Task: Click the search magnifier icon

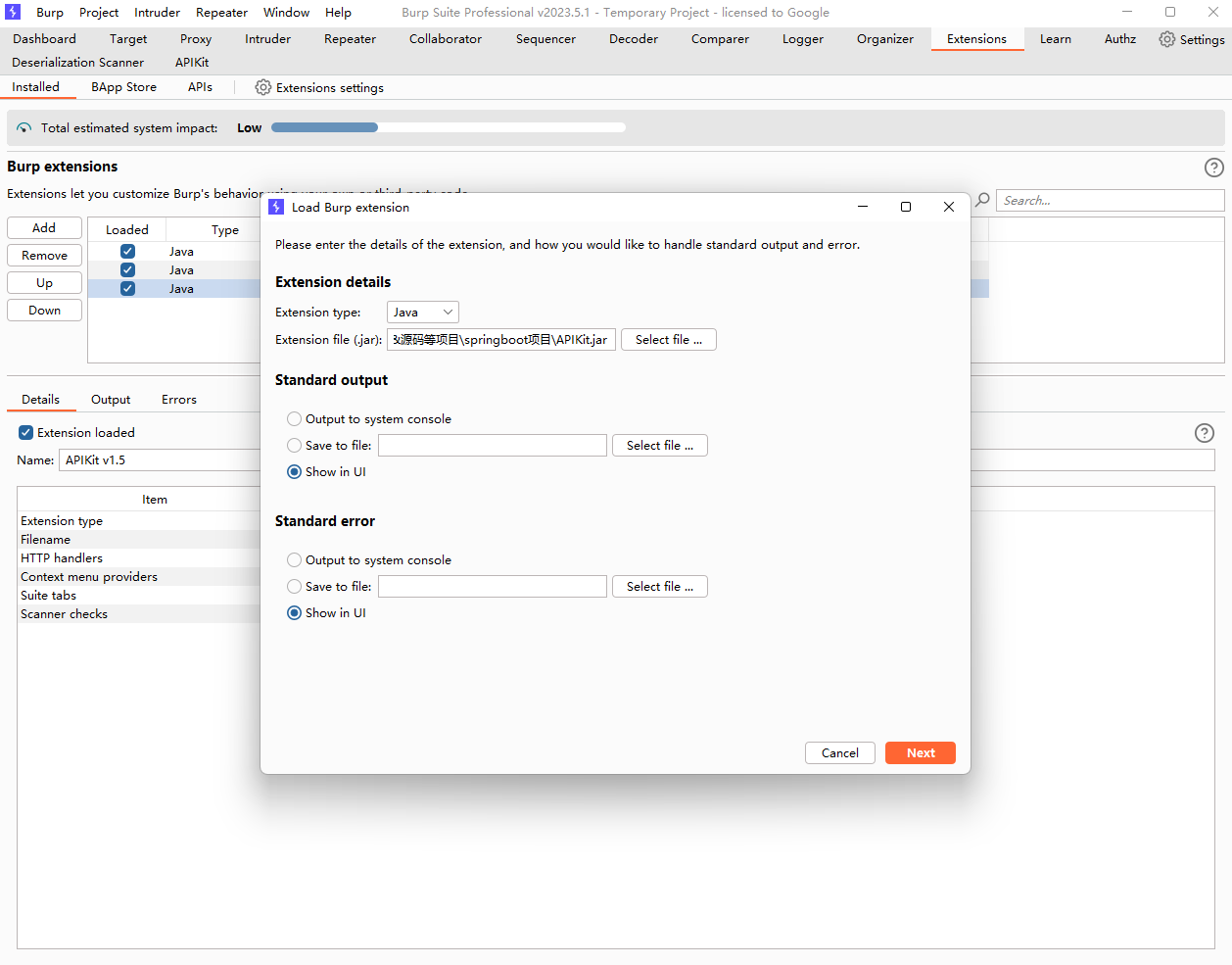Action: (x=982, y=200)
